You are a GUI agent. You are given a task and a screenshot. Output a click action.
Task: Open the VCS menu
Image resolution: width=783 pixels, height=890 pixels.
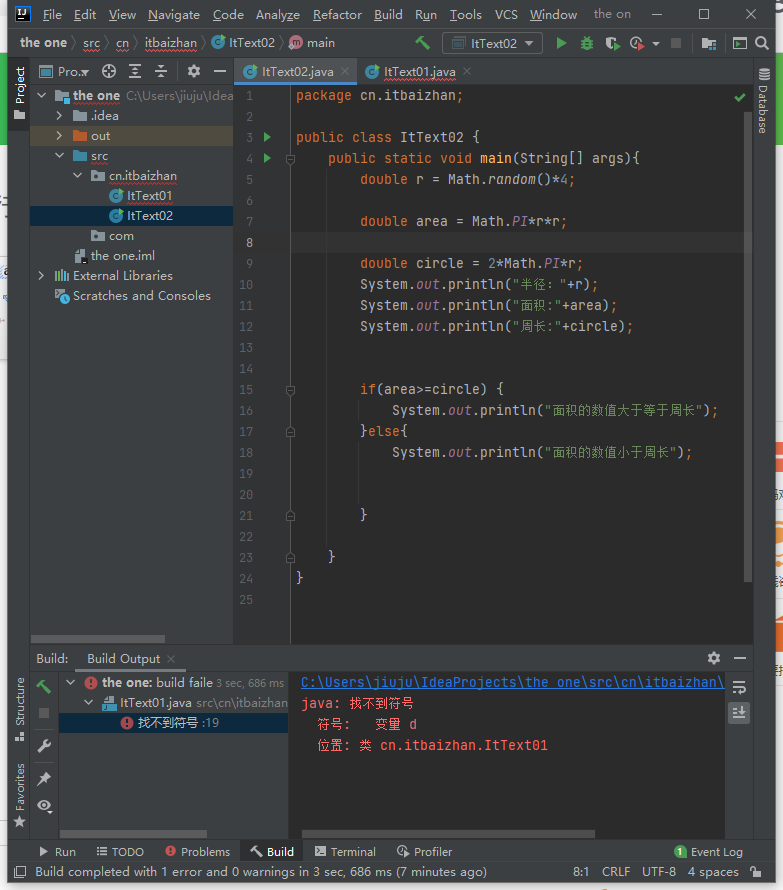[506, 15]
